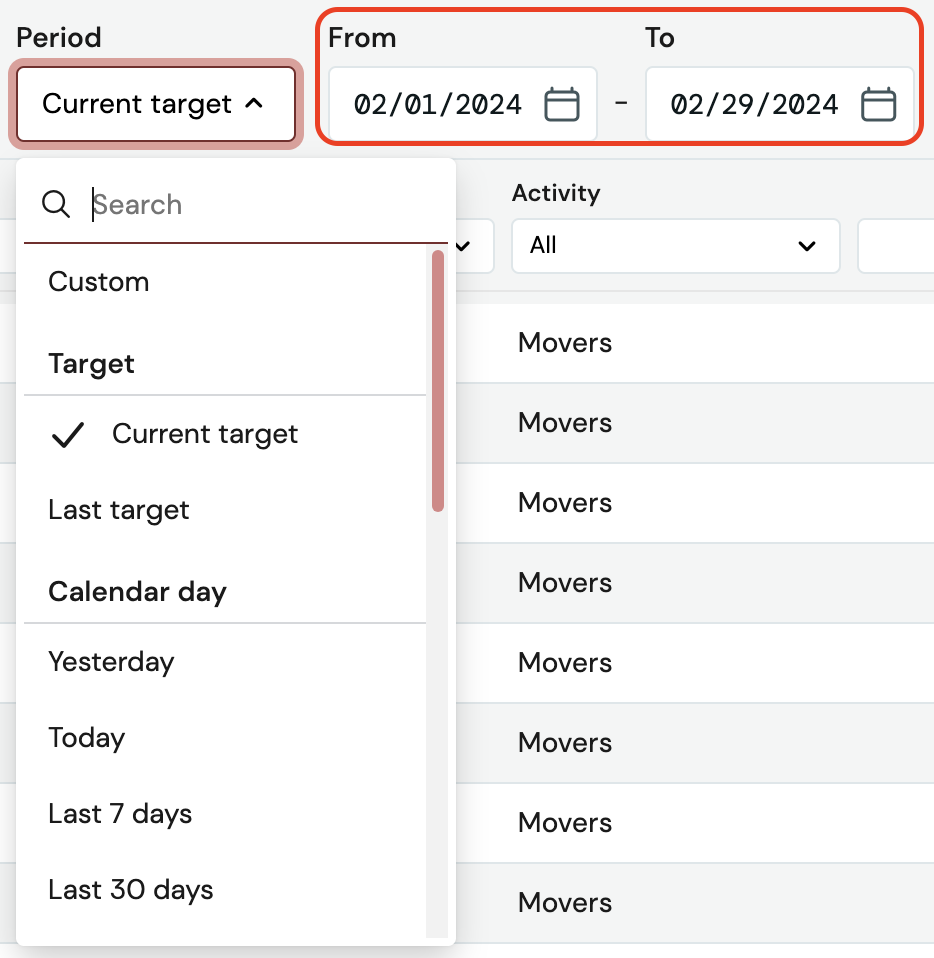Viewport: 934px width, 958px height.
Task: Click the magnifier icon in the search box
Action: click(56, 205)
